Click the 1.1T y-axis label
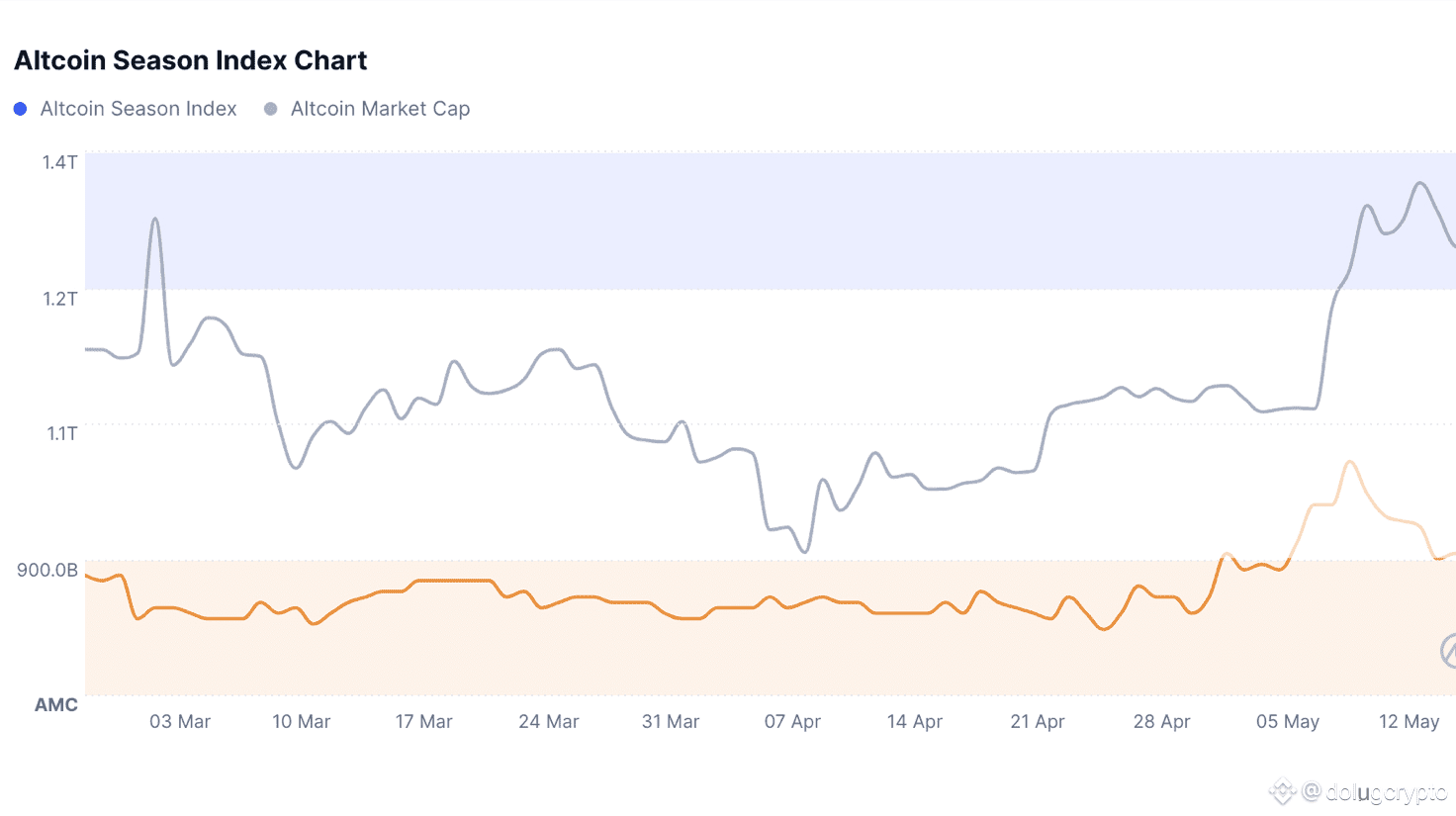This screenshot has height=816, width=1456. pyautogui.click(x=61, y=433)
